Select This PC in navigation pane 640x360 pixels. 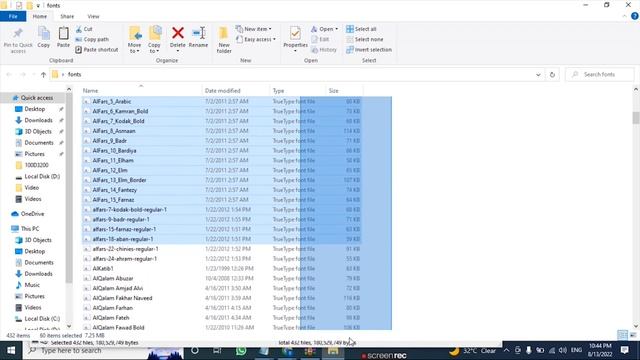pos(29,229)
